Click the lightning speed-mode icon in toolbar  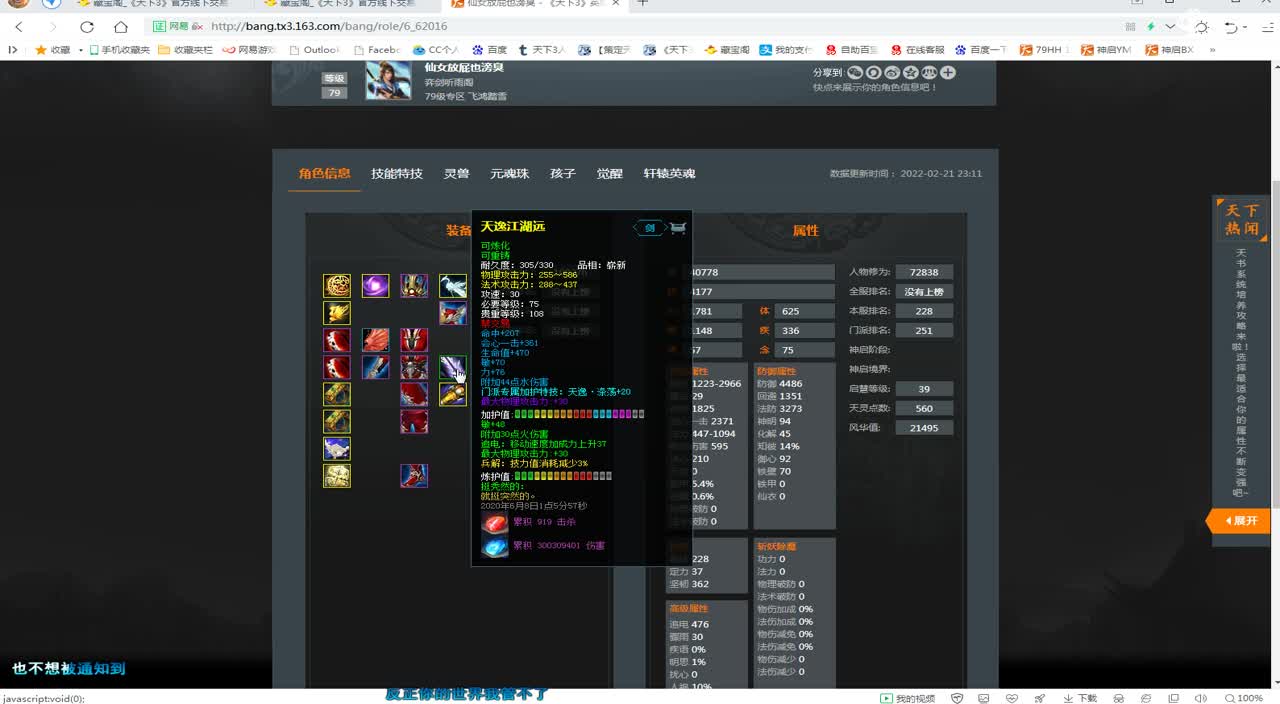point(1152,27)
